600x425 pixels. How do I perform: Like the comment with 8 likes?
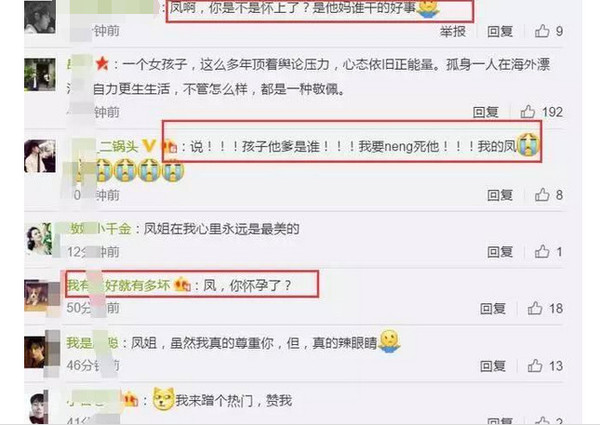(x=542, y=195)
